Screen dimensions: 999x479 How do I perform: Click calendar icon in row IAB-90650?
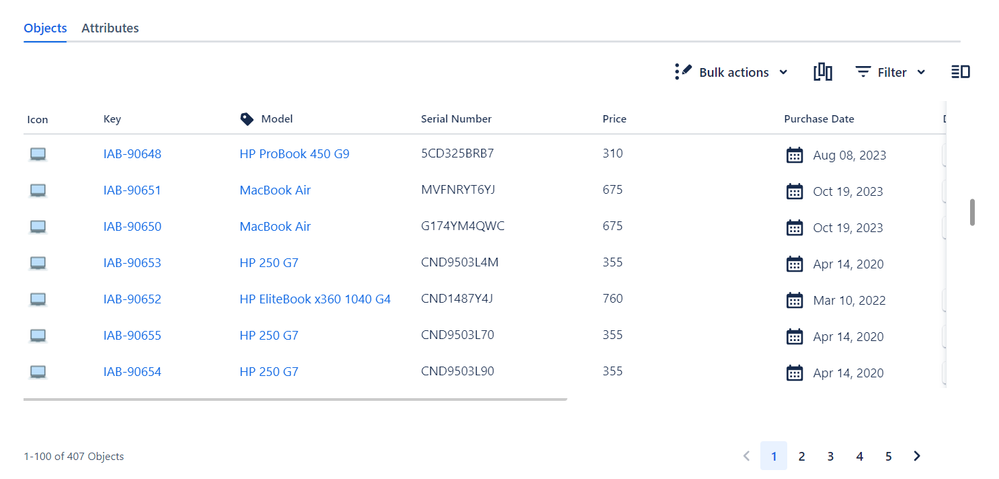point(794,227)
